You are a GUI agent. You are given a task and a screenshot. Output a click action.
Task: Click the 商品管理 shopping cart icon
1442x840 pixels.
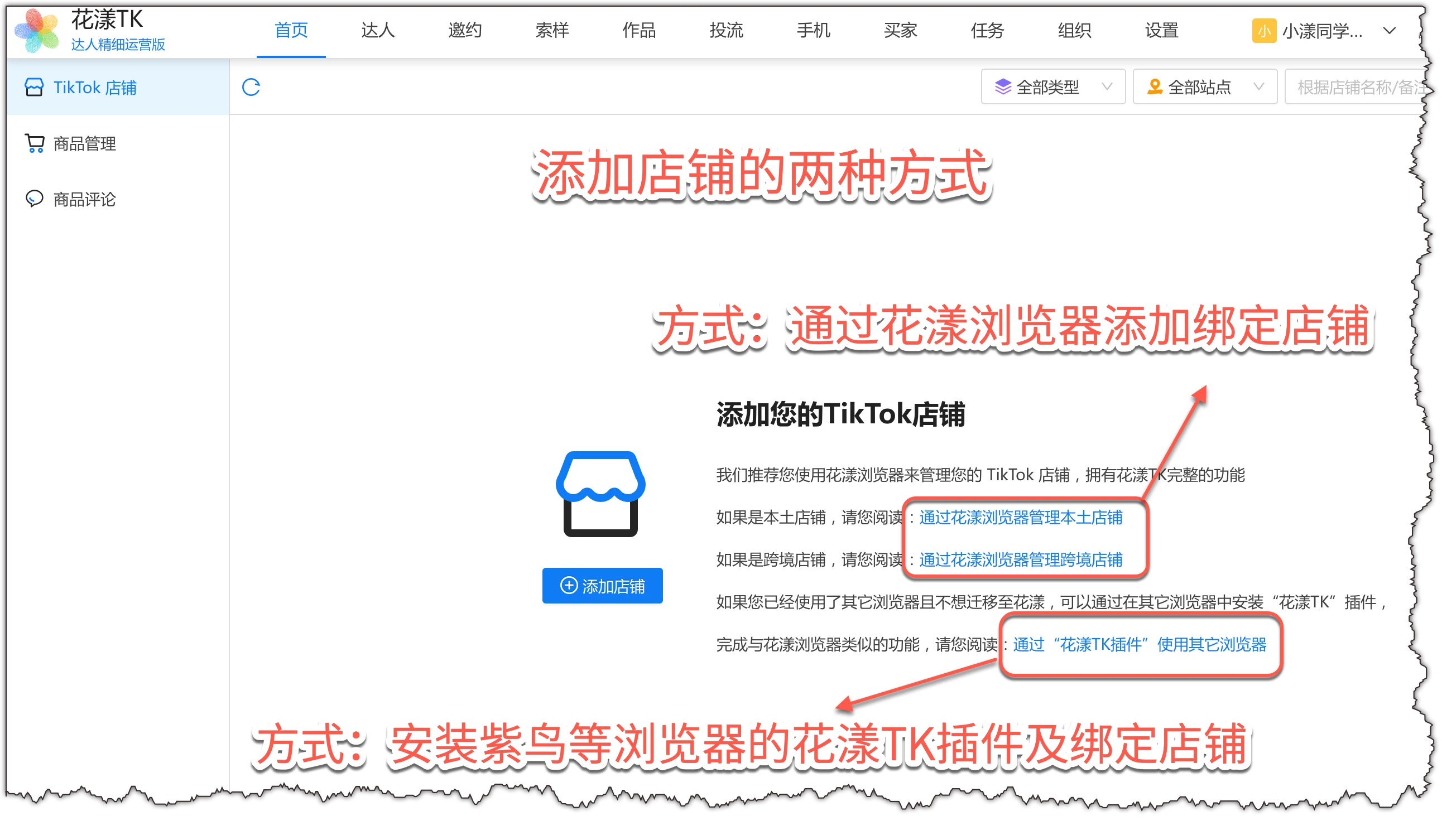[x=35, y=143]
